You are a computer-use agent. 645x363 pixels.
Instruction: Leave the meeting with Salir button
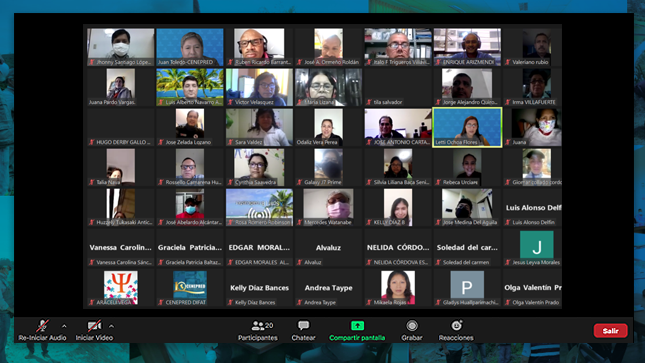tap(610, 330)
